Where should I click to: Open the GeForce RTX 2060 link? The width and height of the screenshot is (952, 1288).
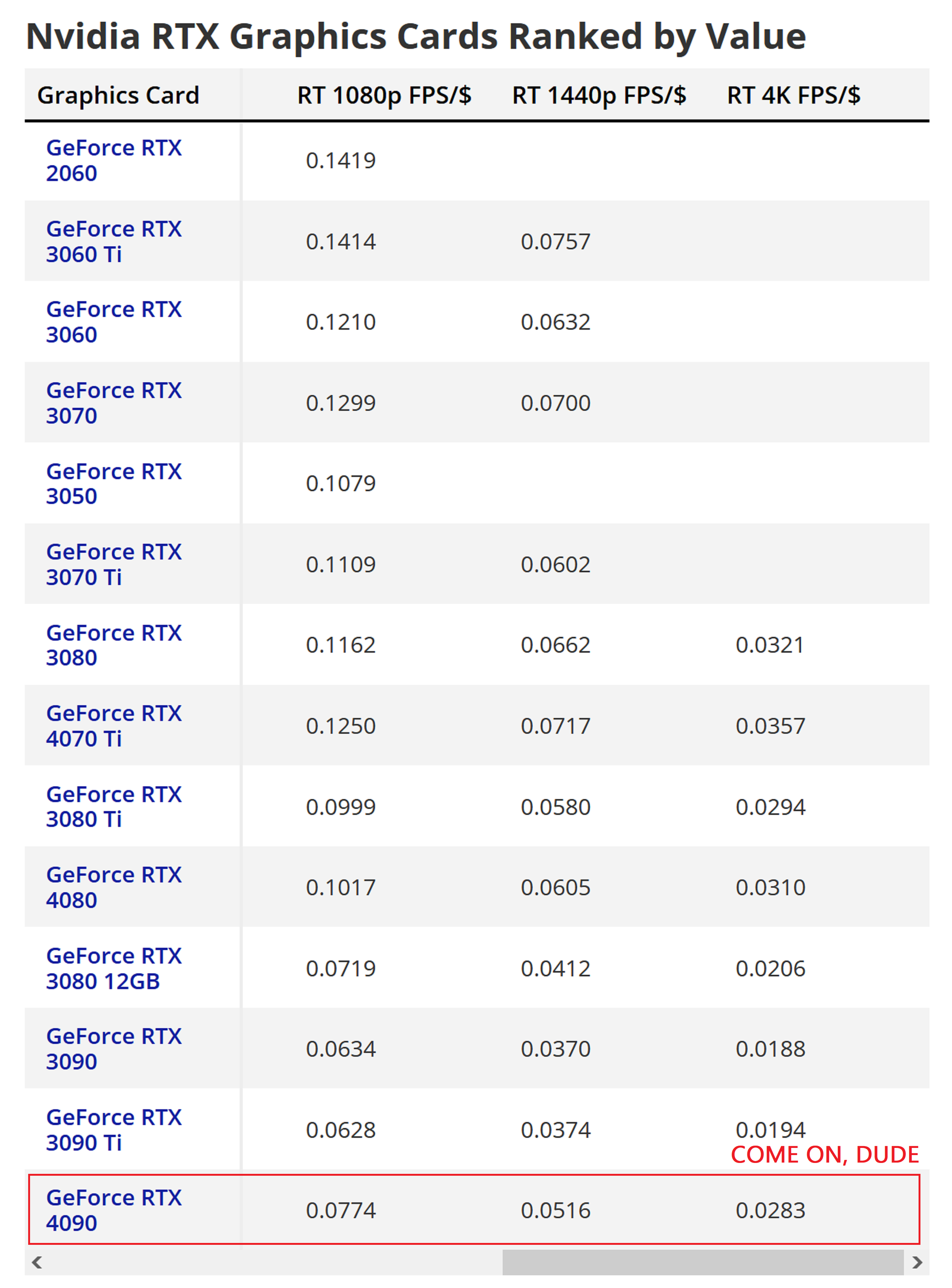(x=113, y=160)
